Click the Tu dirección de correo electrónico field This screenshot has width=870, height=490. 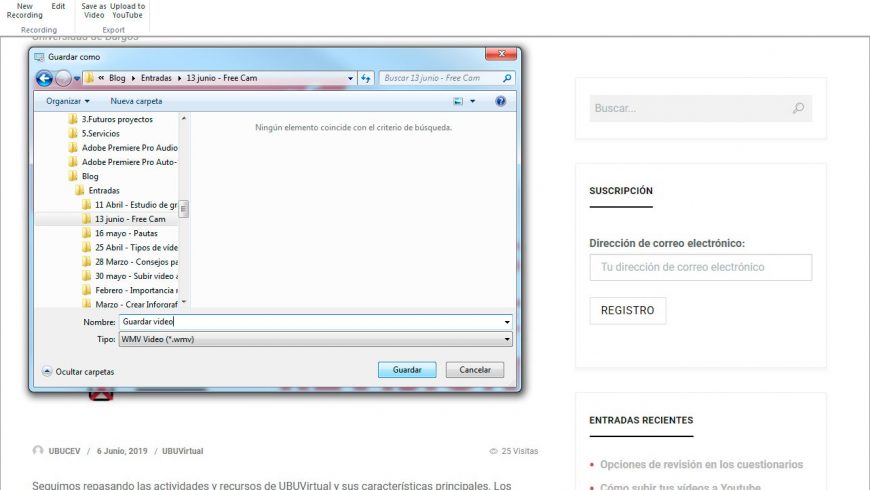pyautogui.click(x=701, y=267)
